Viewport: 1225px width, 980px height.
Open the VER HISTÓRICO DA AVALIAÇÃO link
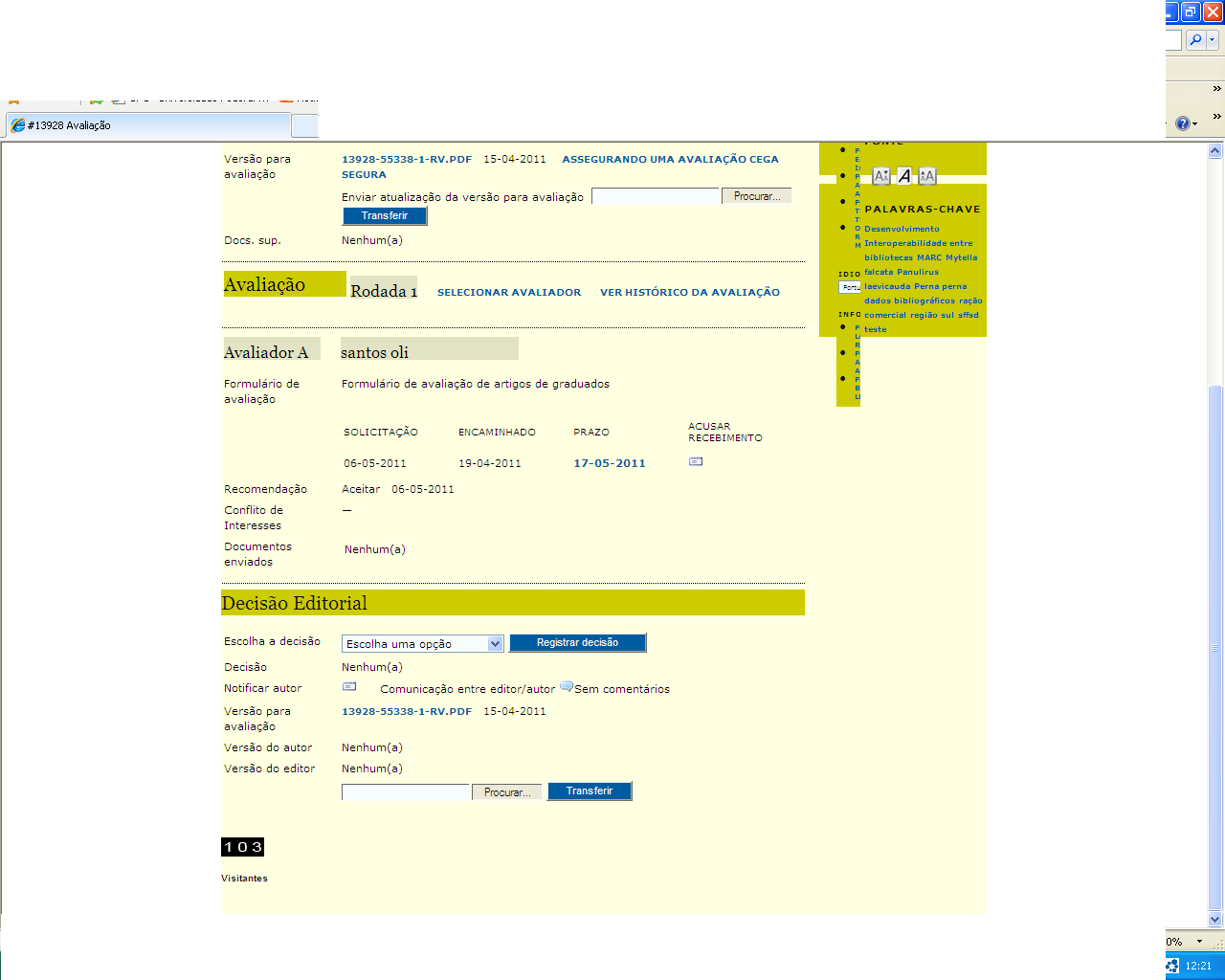point(690,293)
